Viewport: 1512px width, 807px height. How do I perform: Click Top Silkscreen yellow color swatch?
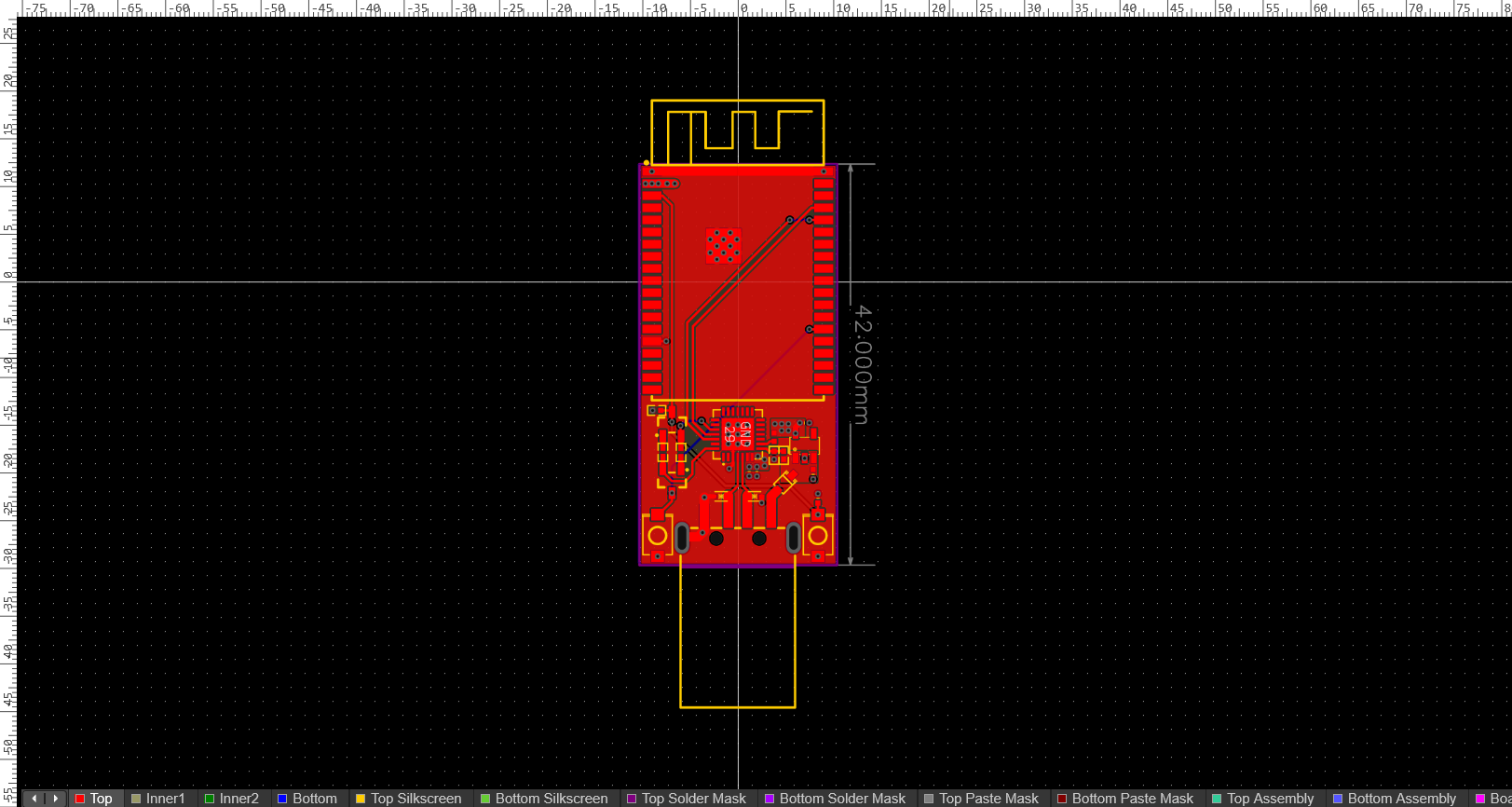click(x=361, y=799)
